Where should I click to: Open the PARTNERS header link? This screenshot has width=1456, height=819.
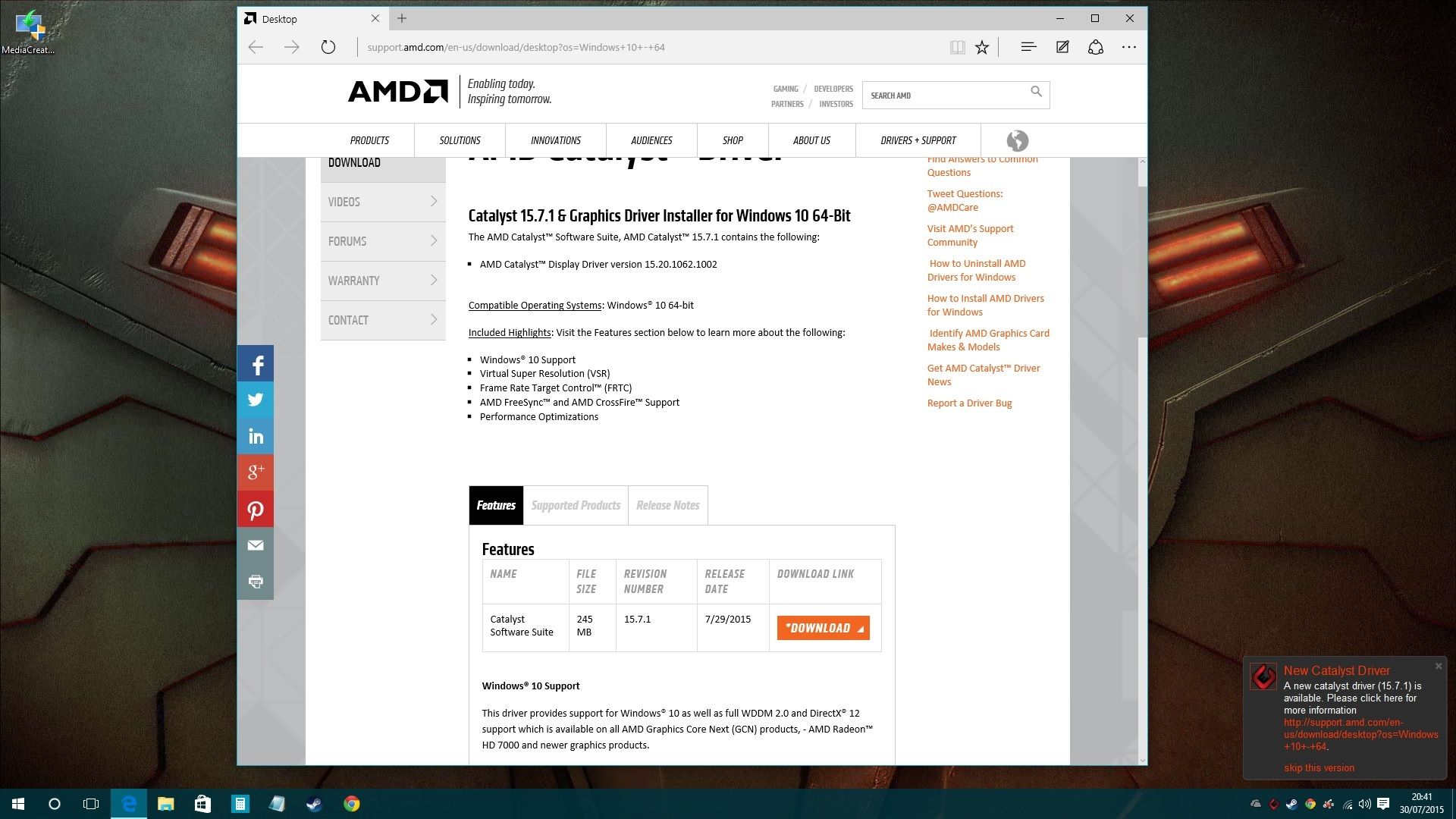click(x=787, y=104)
